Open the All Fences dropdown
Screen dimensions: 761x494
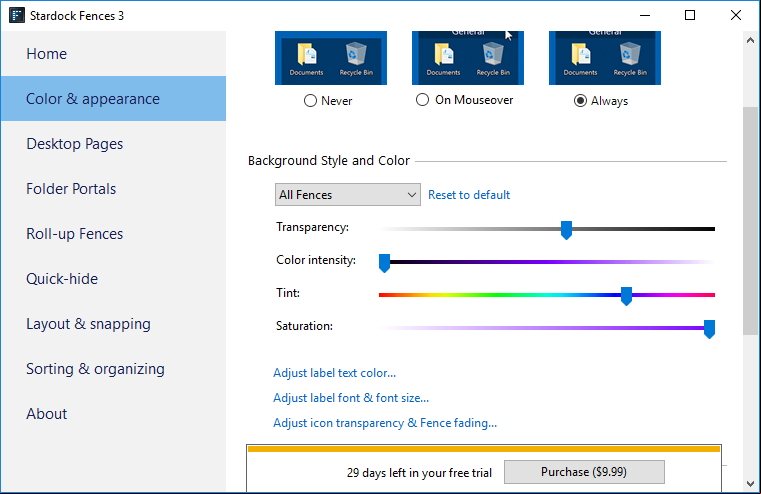347,195
